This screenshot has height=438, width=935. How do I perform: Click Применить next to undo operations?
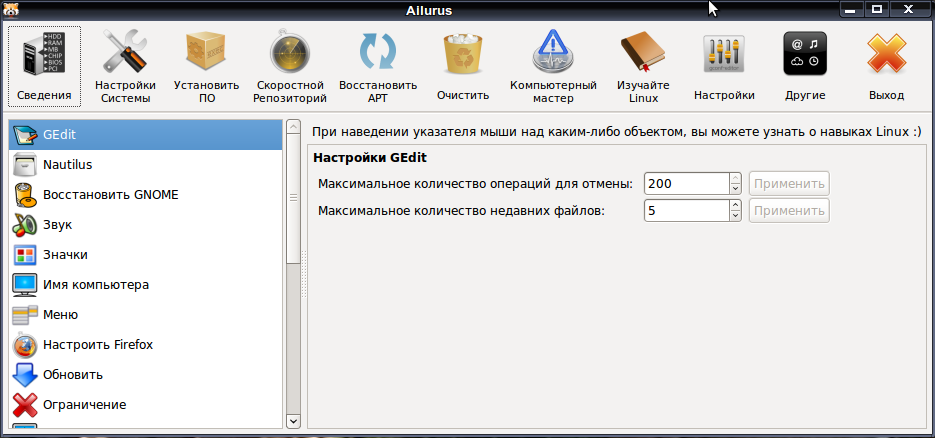(789, 184)
